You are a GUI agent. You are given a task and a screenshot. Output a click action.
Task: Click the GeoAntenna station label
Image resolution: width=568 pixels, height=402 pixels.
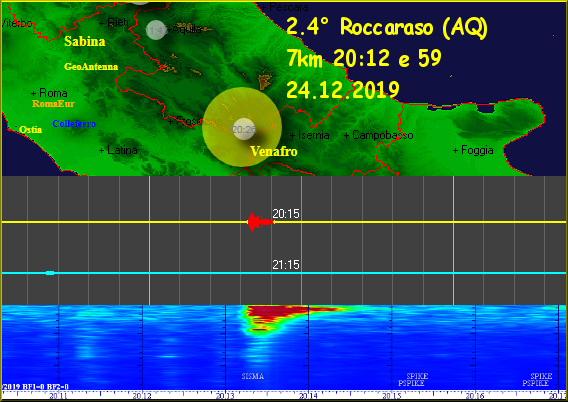pyautogui.click(x=91, y=67)
